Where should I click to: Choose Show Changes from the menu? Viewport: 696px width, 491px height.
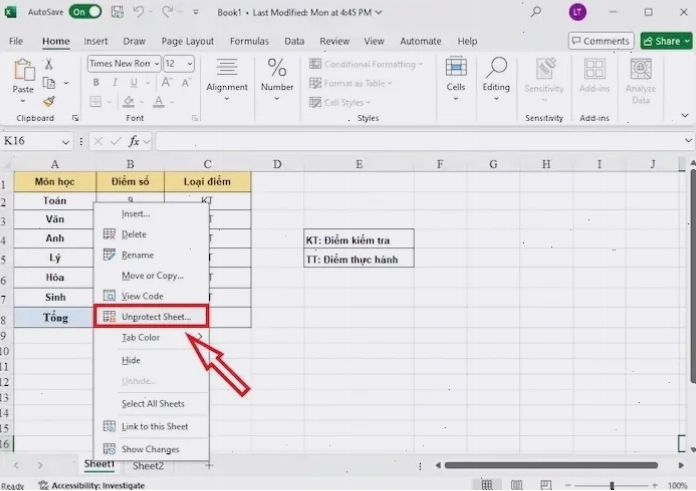tap(151, 449)
